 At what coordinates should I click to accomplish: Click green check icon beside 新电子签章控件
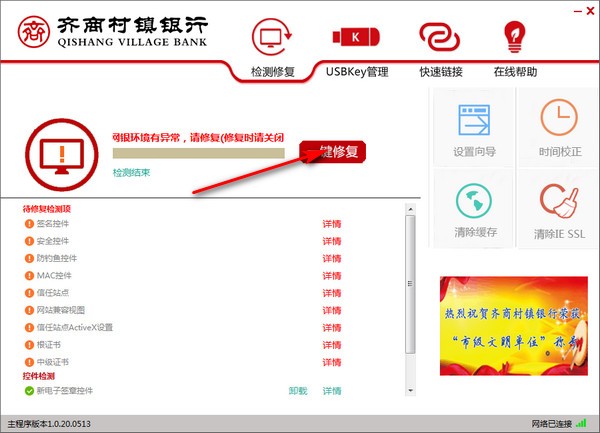[29, 391]
